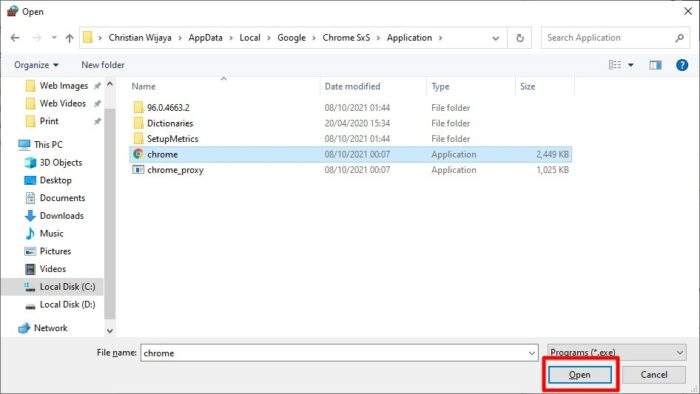Open the Programs (*.exe) file type dropdown
700x394 pixels.
pyautogui.click(x=617, y=353)
